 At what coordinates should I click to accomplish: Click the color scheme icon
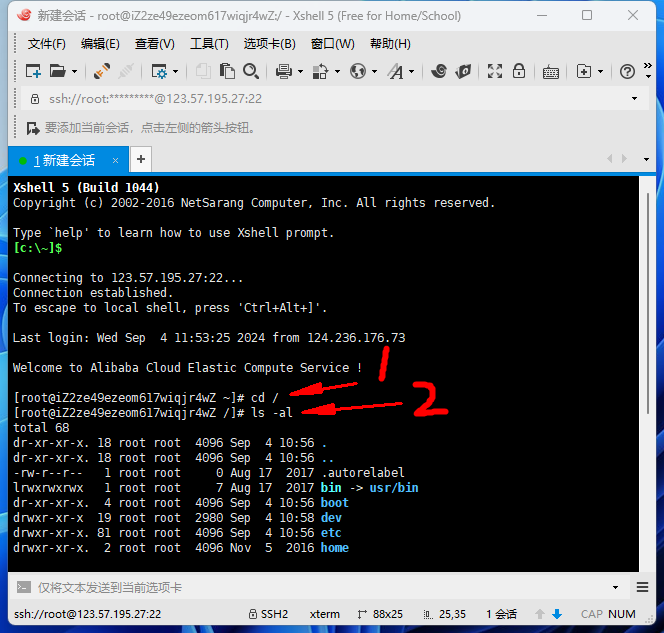(320, 71)
